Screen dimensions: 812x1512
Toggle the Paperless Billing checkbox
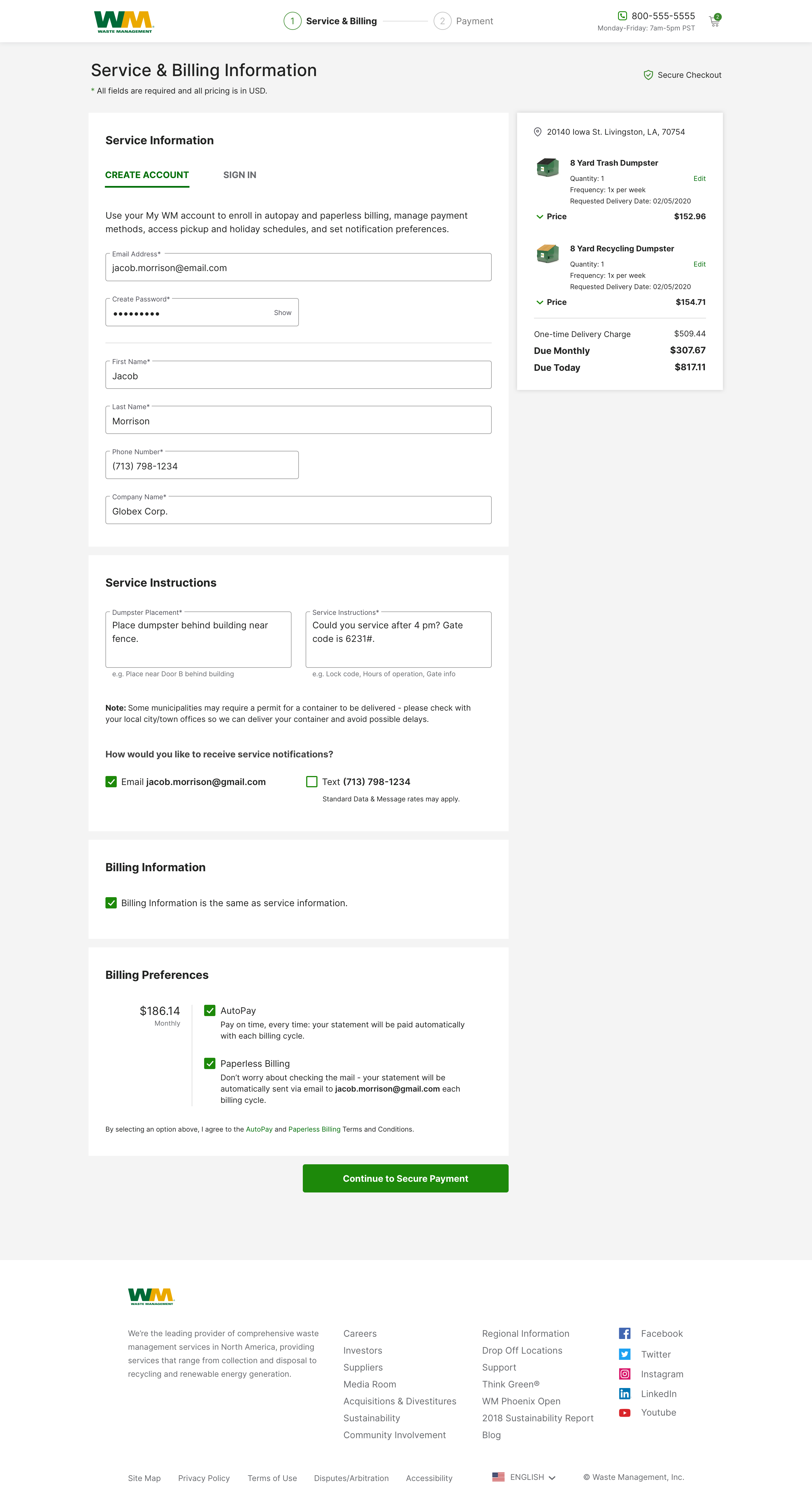click(209, 1064)
